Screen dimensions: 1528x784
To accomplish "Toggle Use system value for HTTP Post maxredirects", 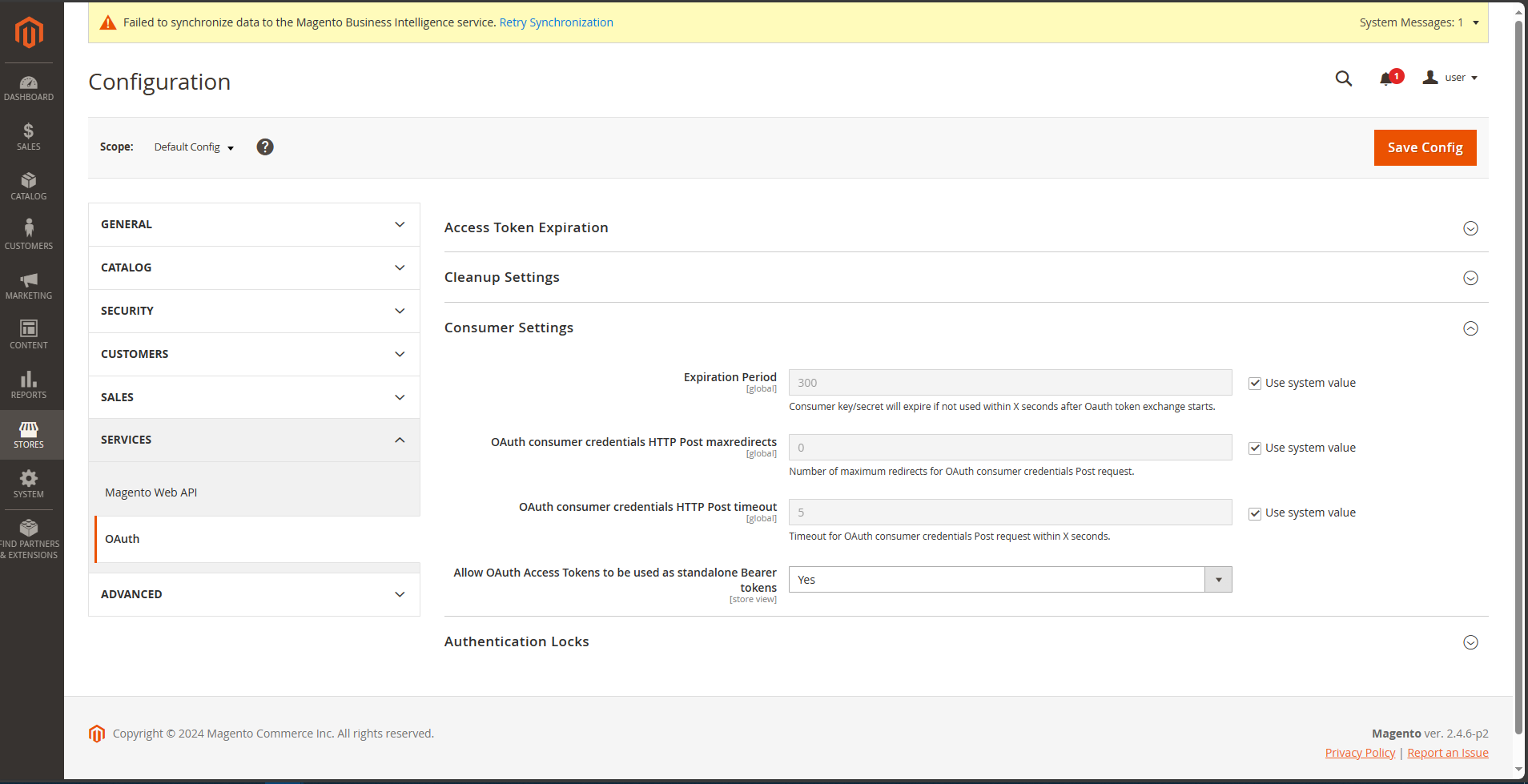I will pyautogui.click(x=1255, y=448).
